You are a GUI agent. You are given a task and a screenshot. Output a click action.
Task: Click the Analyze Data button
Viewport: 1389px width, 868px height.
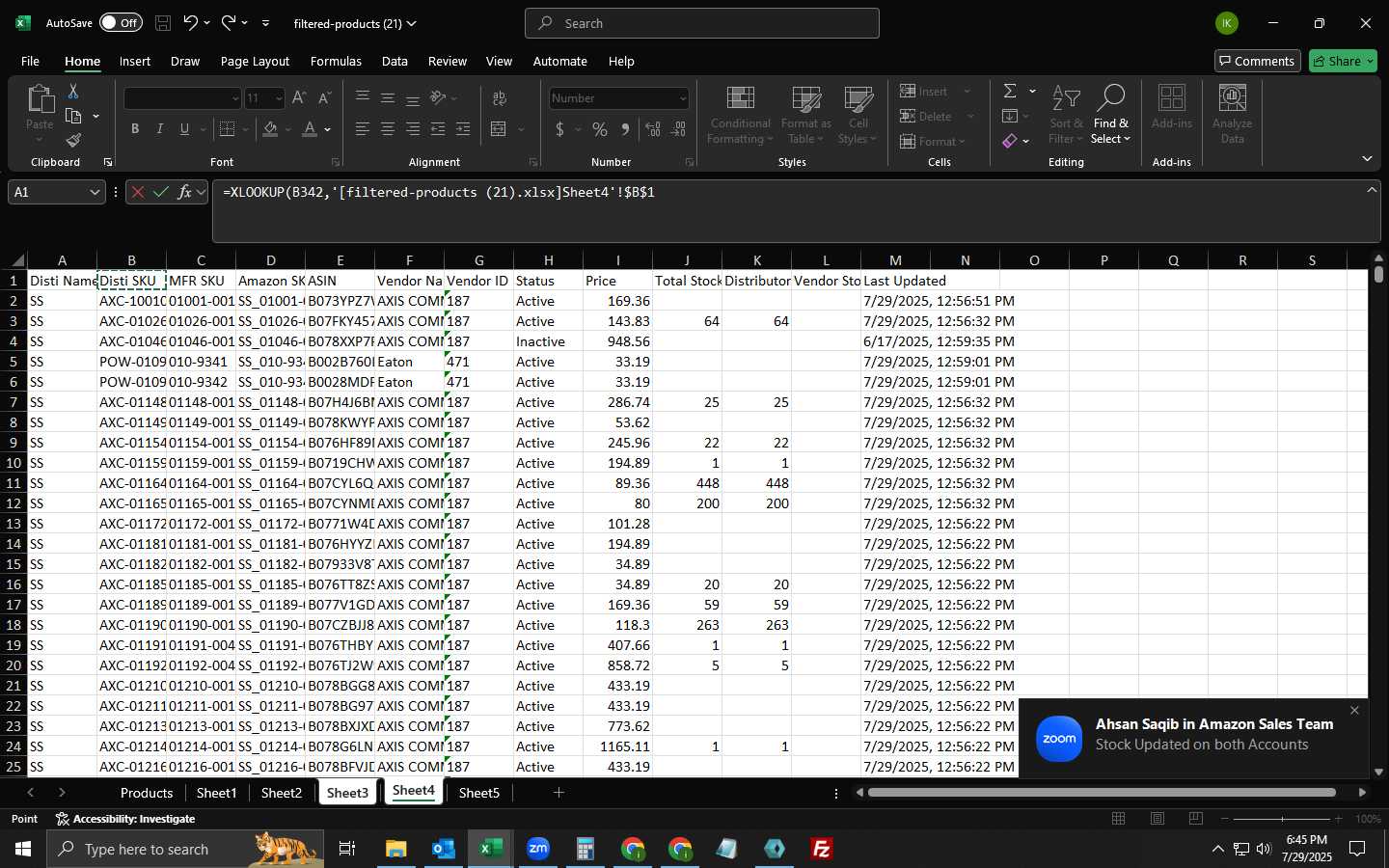tap(1232, 116)
